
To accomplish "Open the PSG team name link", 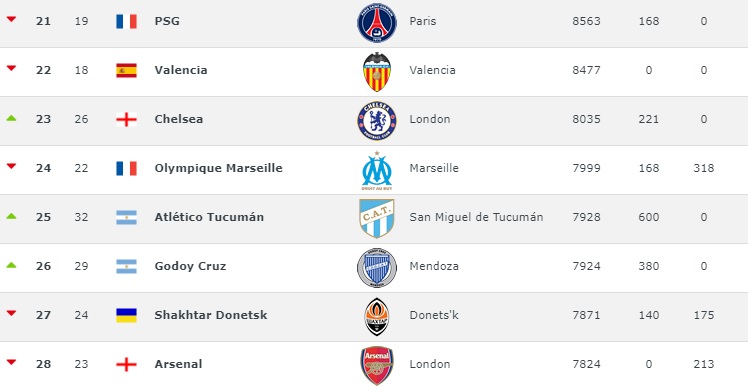I will (167, 21).
